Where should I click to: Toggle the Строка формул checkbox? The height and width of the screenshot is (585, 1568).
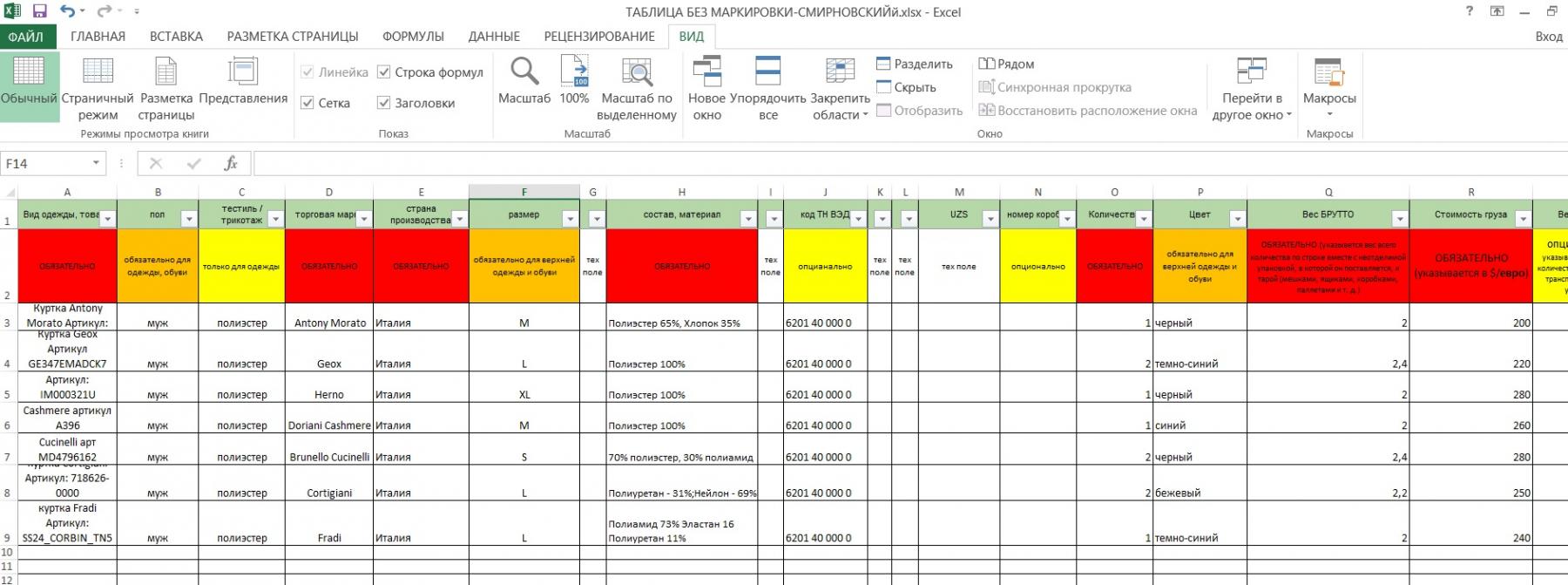point(383,72)
